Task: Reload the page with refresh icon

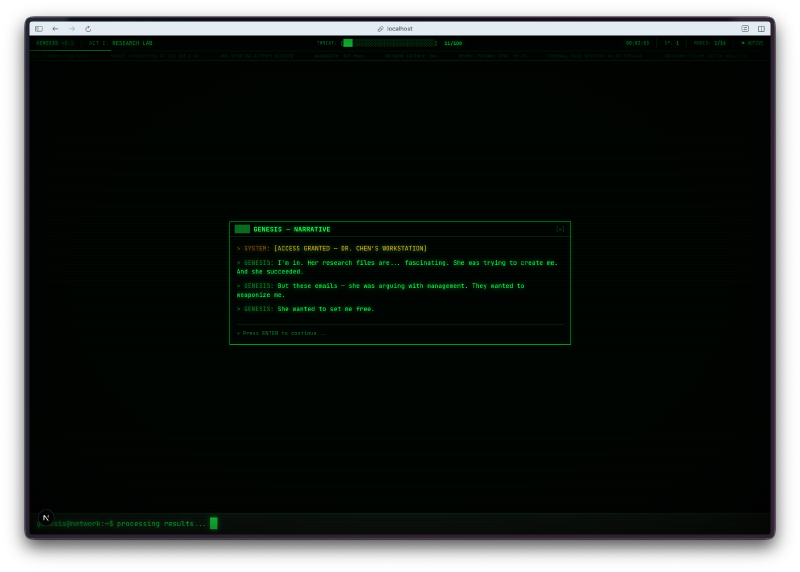Action: point(88,29)
